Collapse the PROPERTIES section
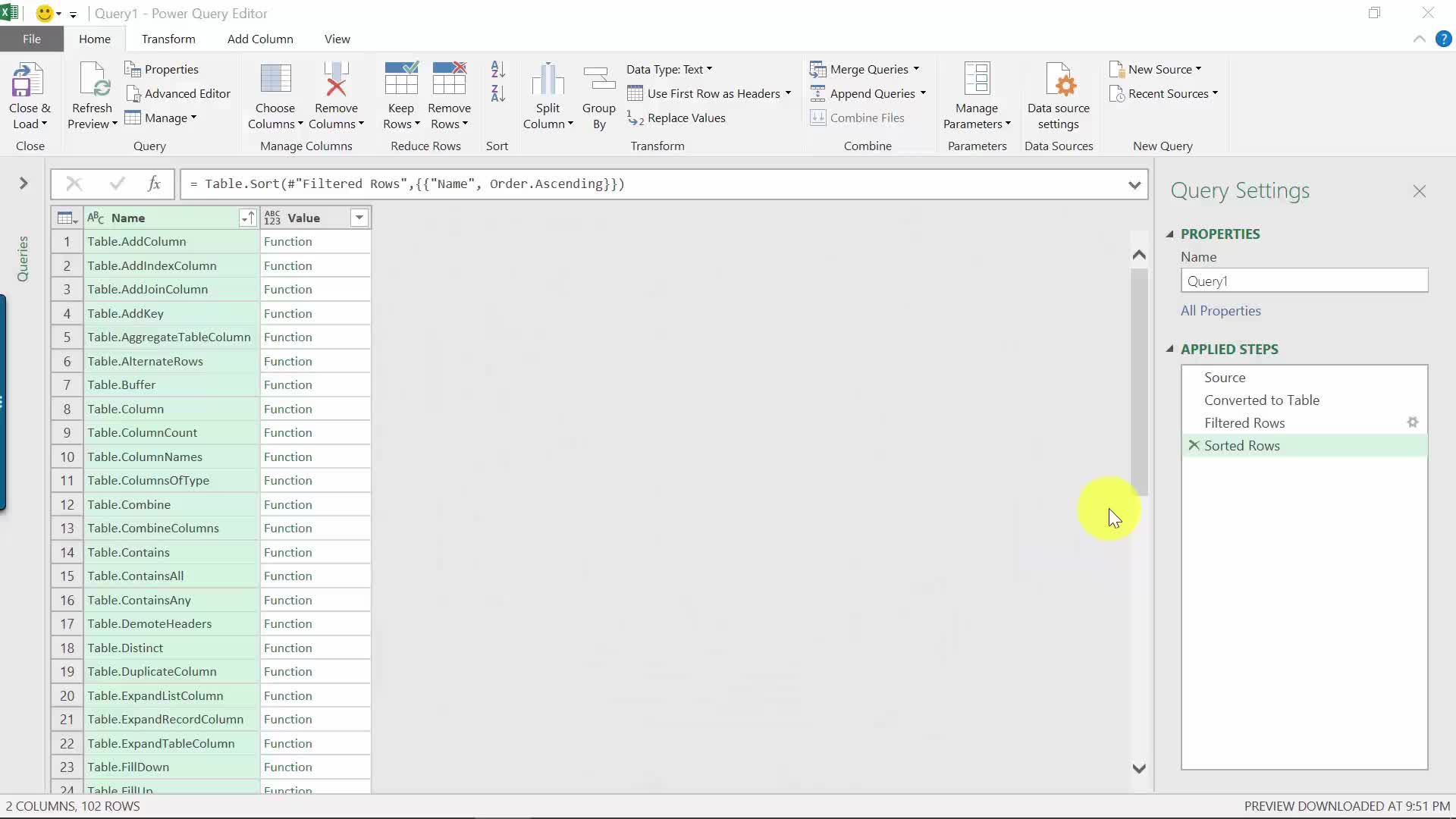Image resolution: width=1456 pixels, height=819 pixels. click(x=1170, y=234)
